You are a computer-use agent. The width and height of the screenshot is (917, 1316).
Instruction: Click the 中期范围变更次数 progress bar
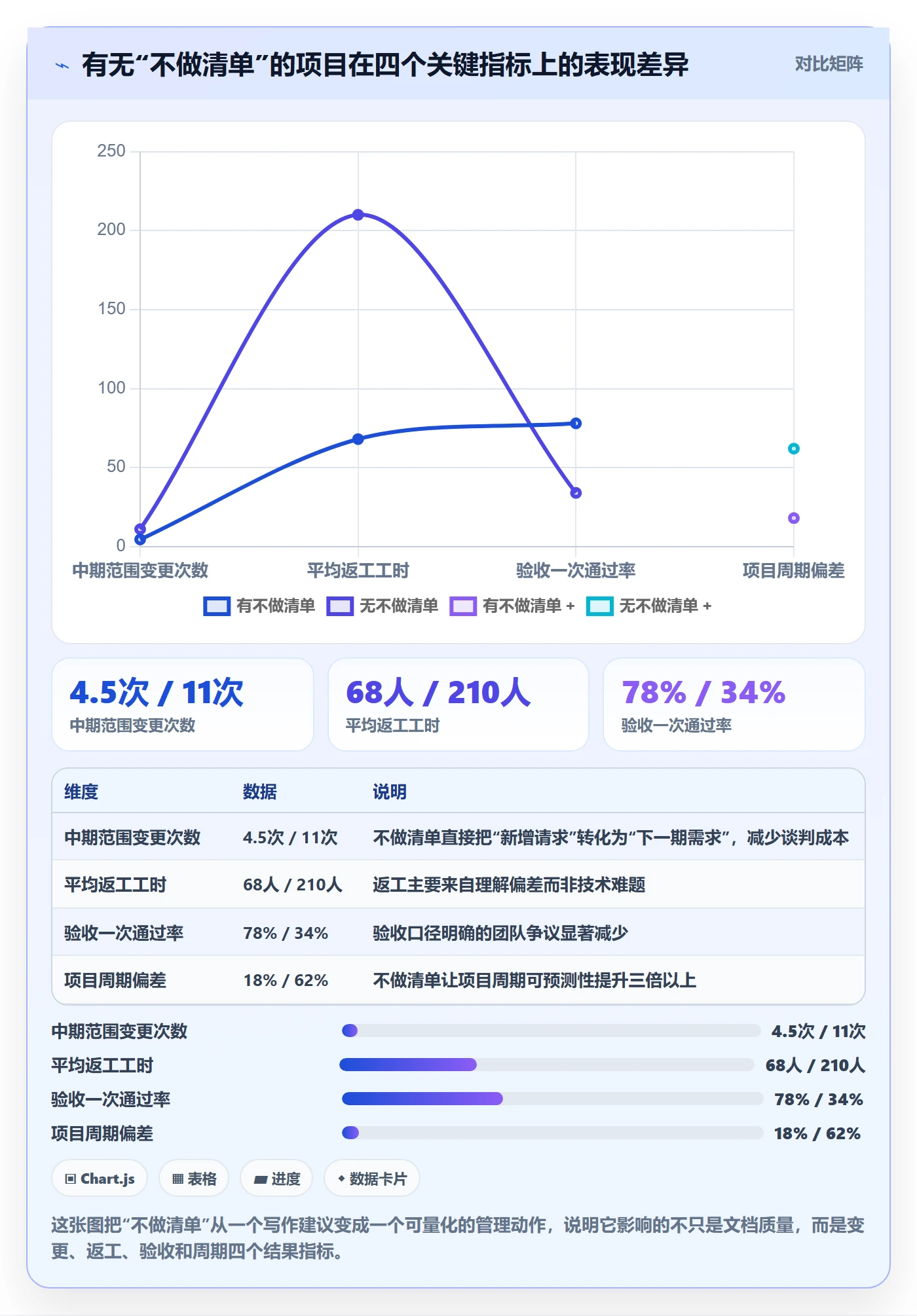[x=551, y=1031]
